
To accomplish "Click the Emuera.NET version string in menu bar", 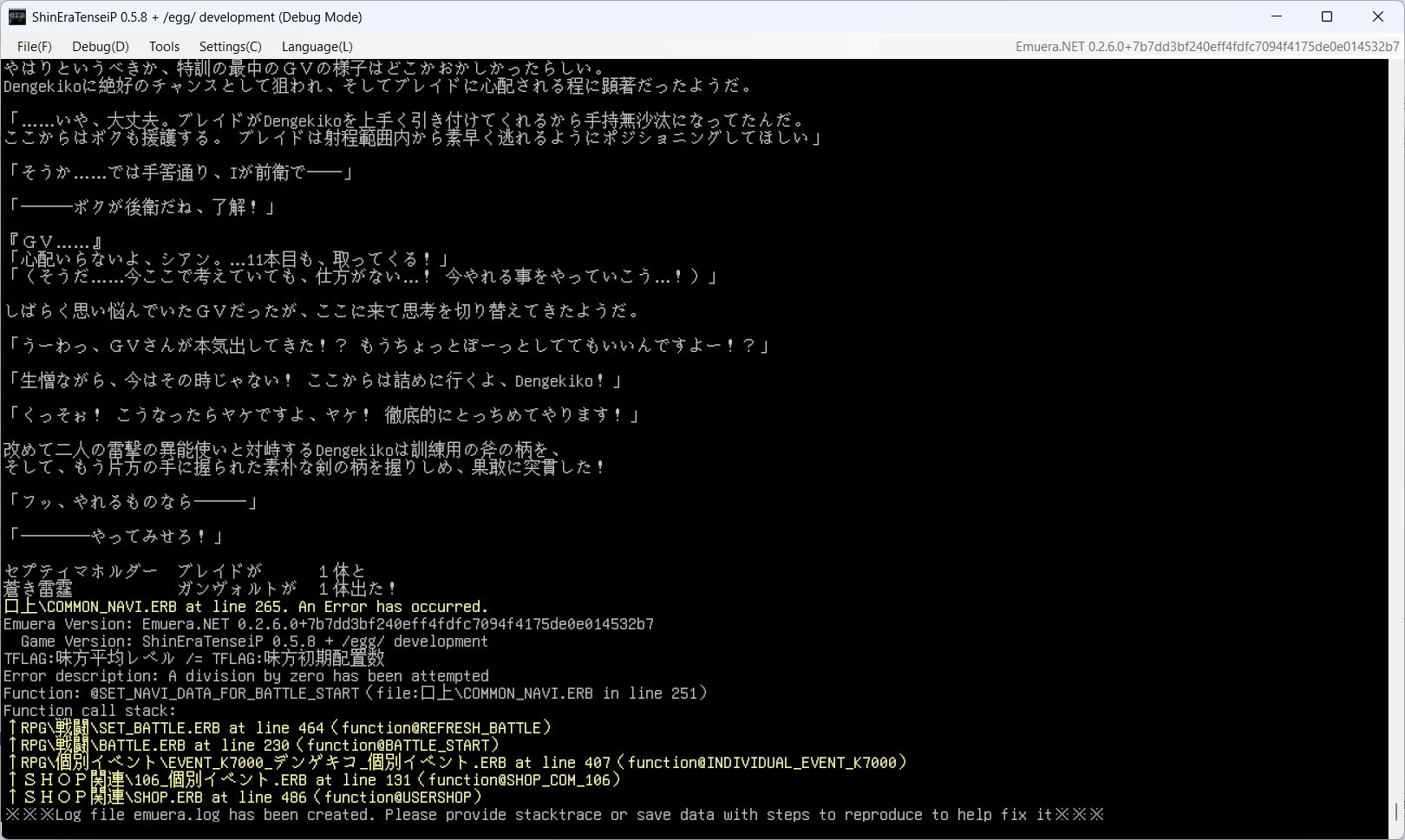I will click(x=1207, y=47).
